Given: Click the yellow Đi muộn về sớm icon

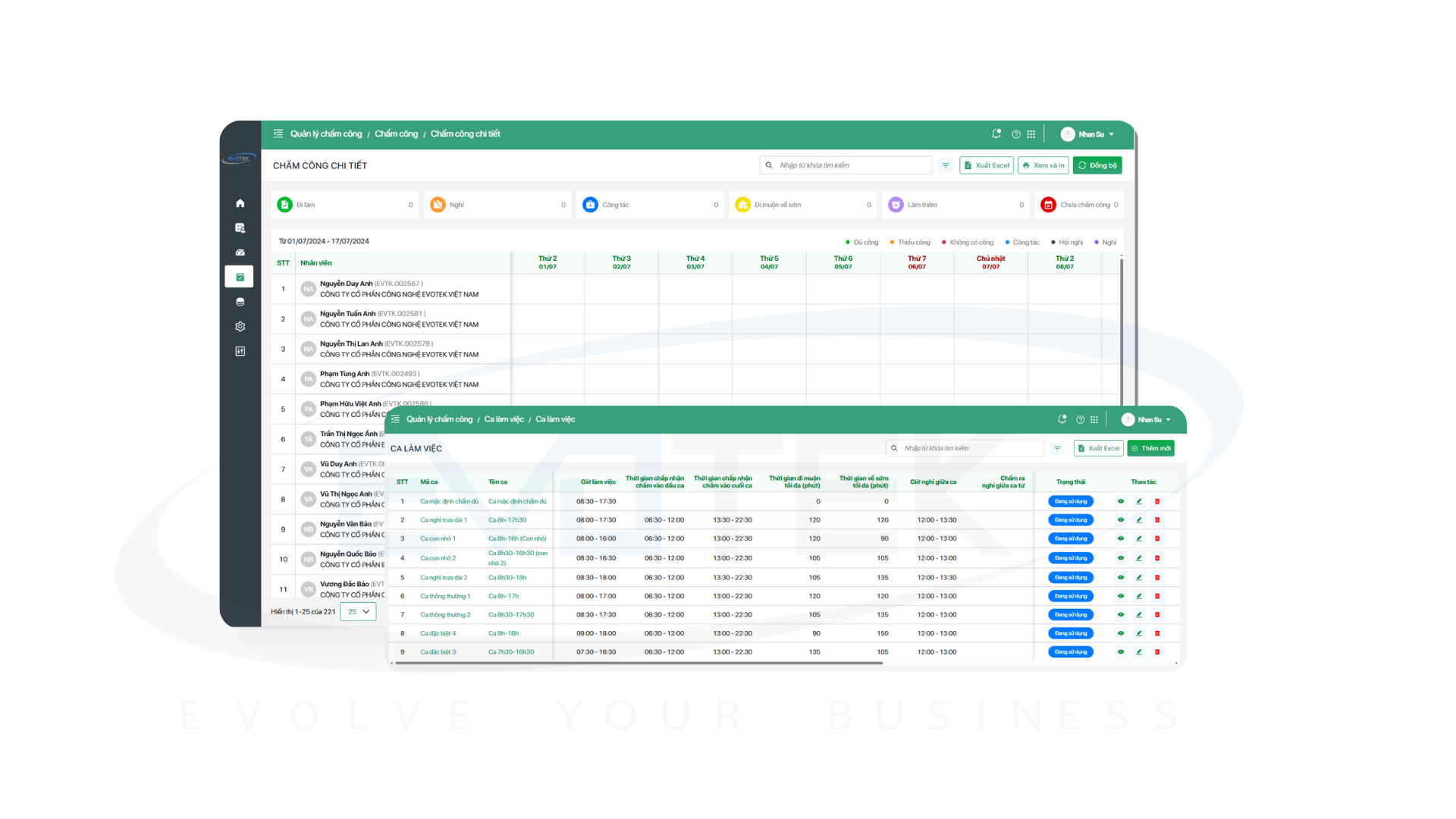Looking at the screenshot, I should coord(743,205).
